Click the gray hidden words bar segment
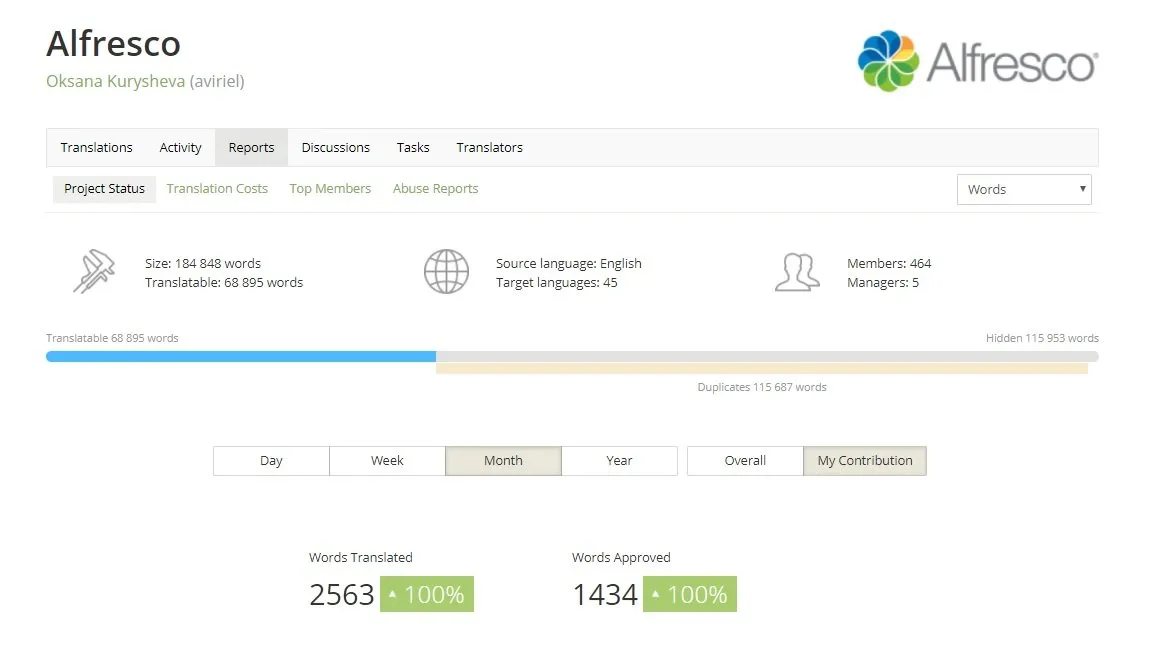The image size is (1158, 659). (767, 357)
